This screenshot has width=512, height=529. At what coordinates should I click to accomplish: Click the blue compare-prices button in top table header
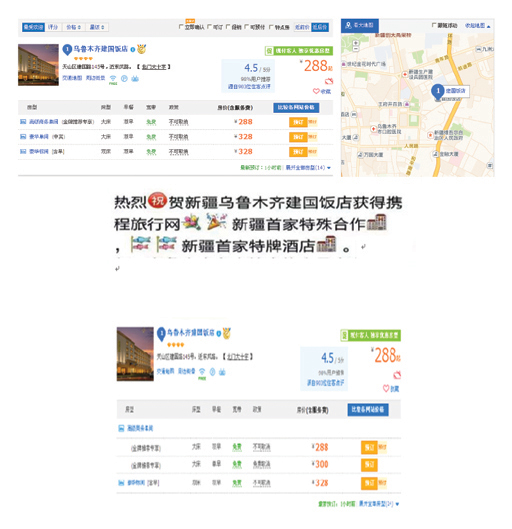point(296,108)
